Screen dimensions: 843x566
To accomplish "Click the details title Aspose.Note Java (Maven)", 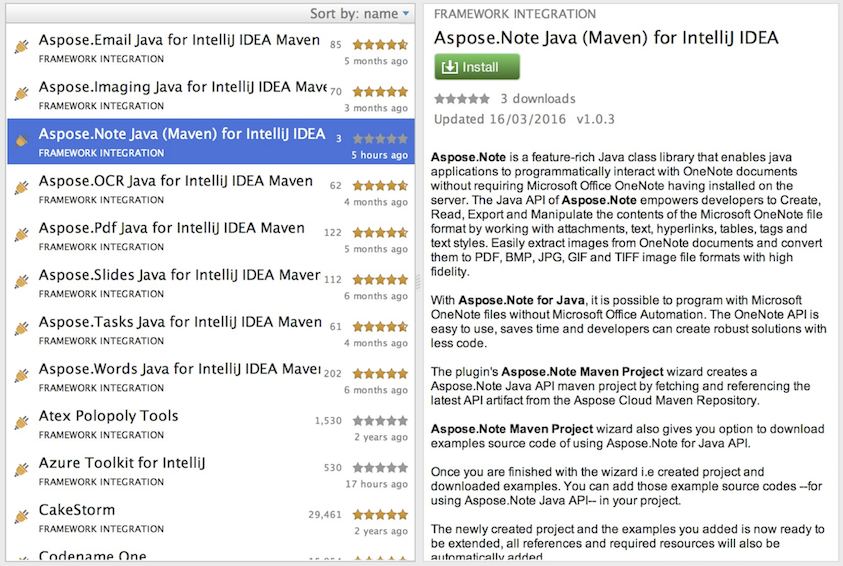I will pos(606,38).
